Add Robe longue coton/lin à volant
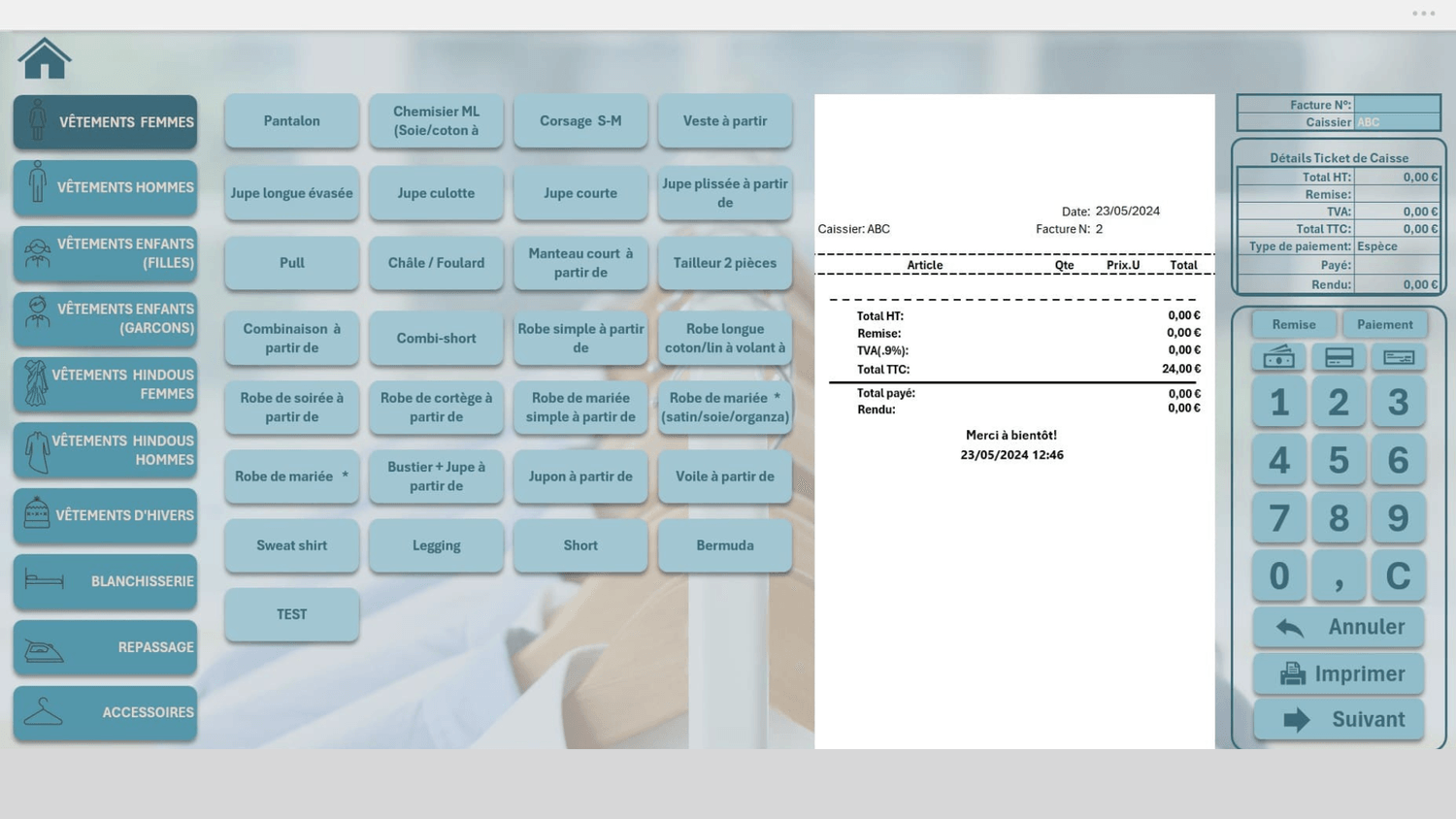The width and height of the screenshot is (1456, 819). tap(725, 338)
